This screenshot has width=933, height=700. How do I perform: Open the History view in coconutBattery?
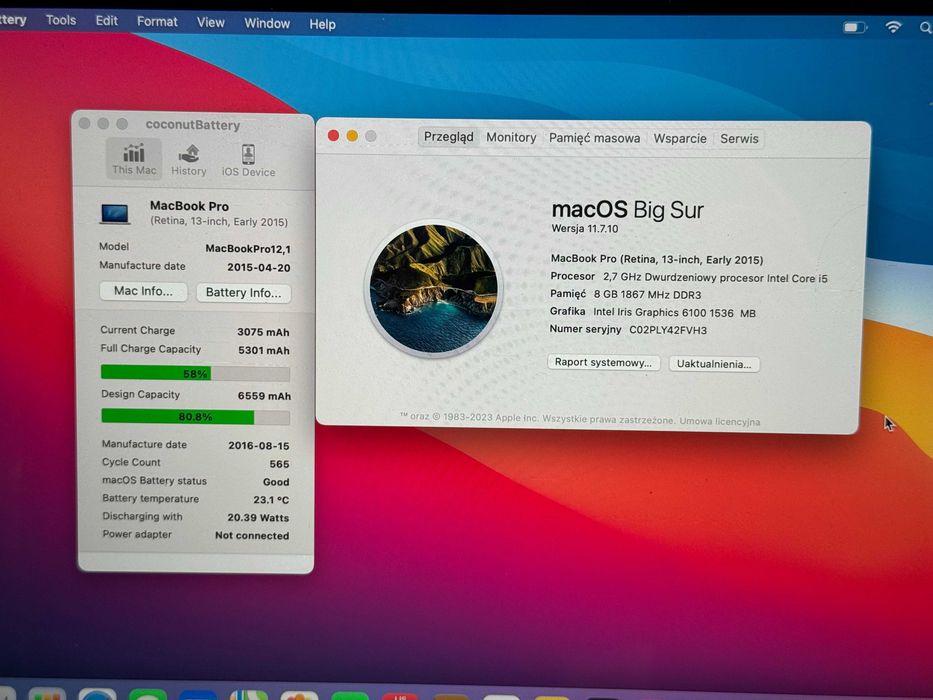coord(189,160)
